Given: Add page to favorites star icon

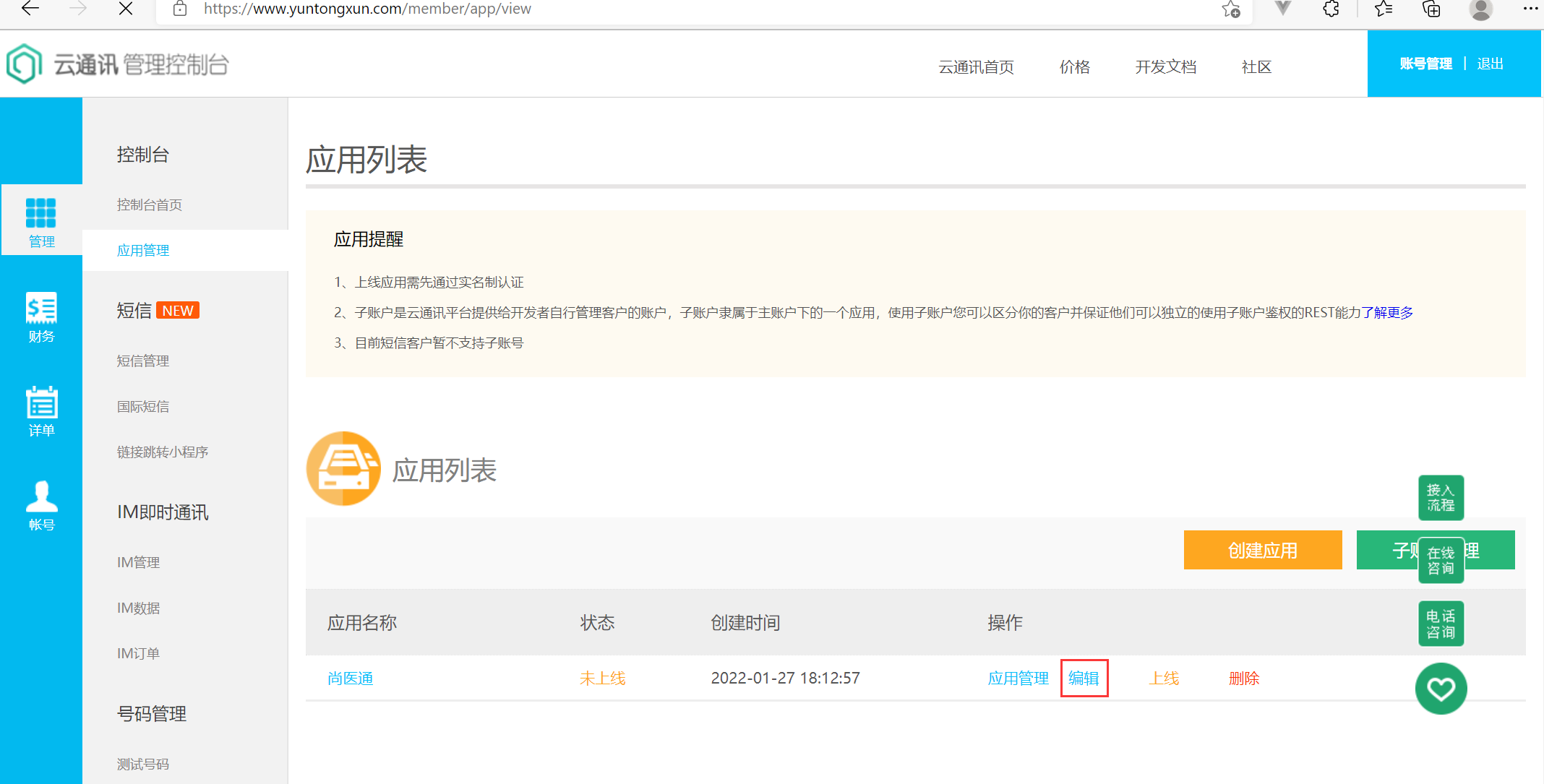Looking at the screenshot, I should [x=1231, y=9].
